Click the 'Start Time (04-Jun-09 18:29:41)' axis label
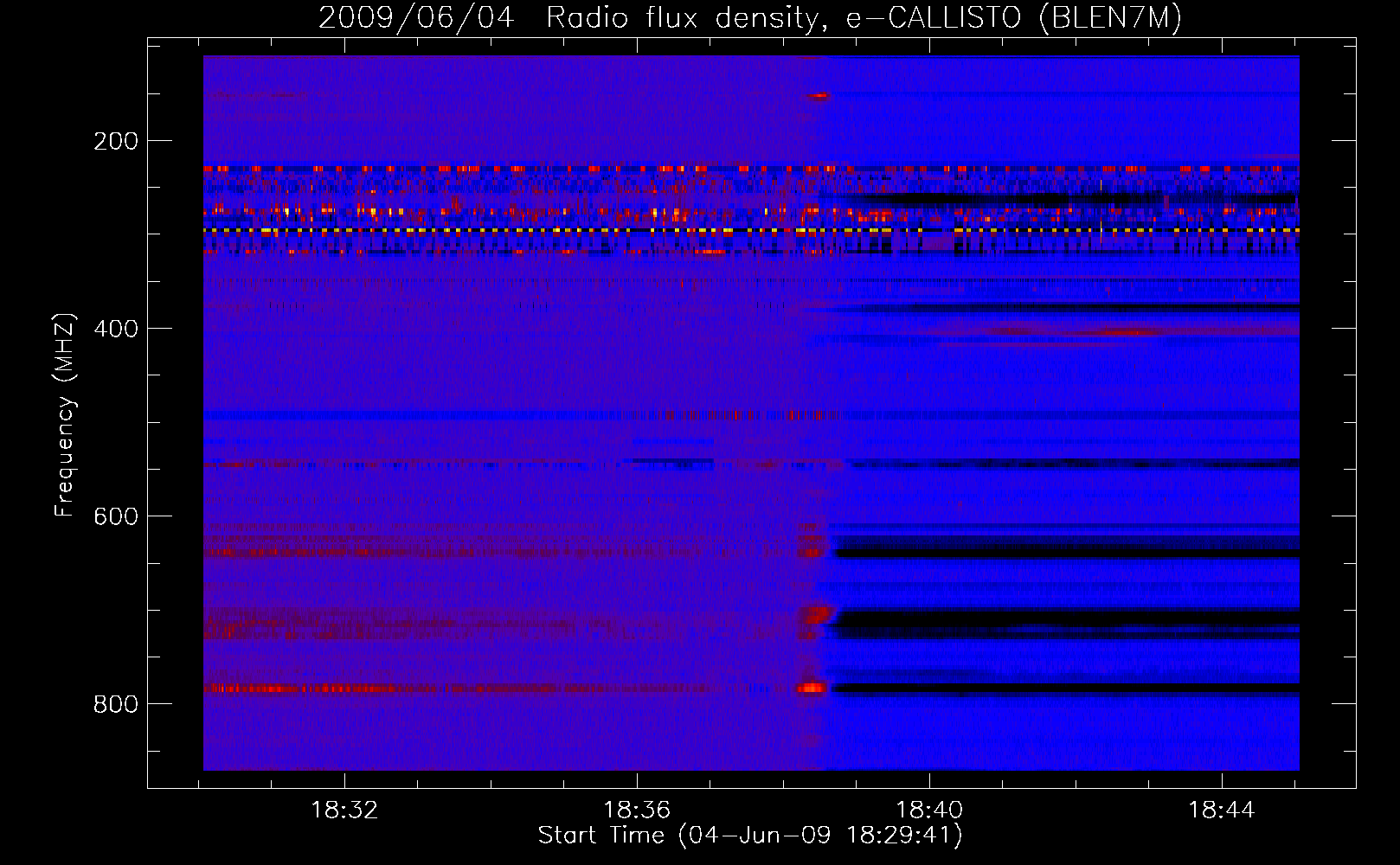Image resolution: width=1400 pixels, height=865 pixels. (750, 836)
